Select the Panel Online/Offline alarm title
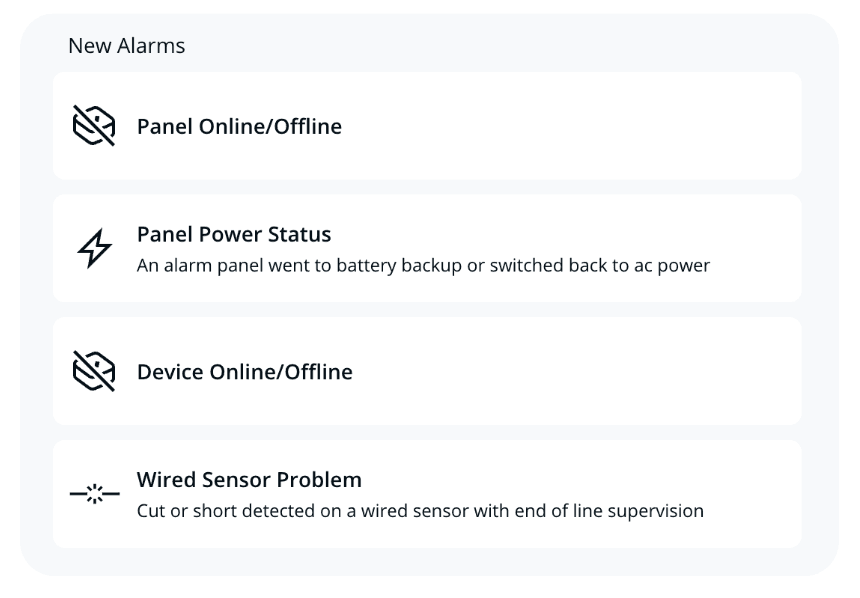The image size is (860, 598). tap(239, 126)
